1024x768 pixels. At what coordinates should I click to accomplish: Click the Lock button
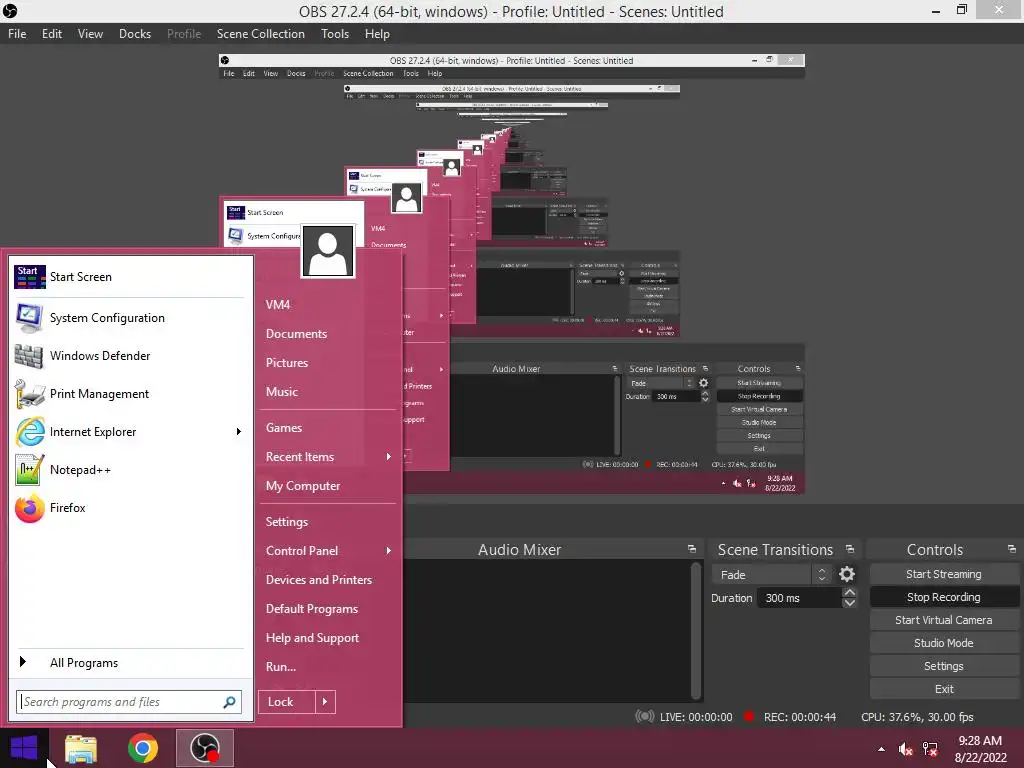(286, 702)
